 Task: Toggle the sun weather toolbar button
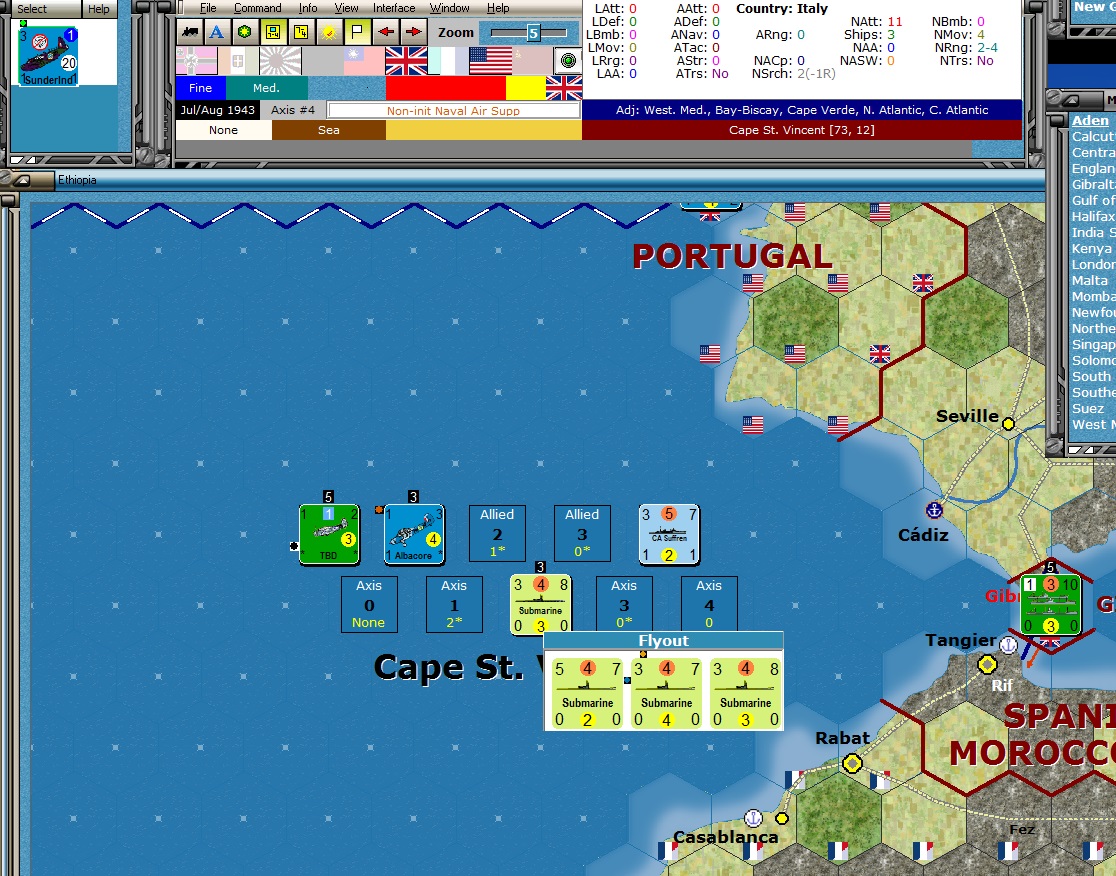point(329,32)
